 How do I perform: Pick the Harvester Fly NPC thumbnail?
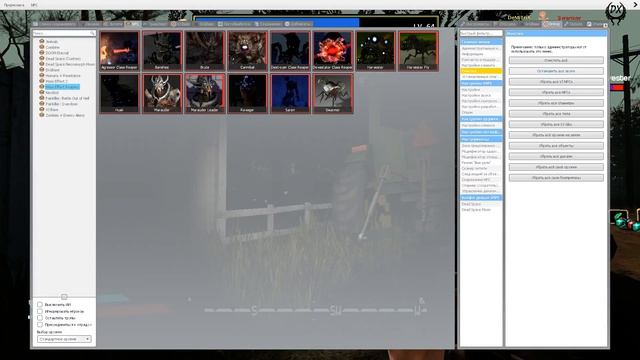click(x=418, y=51)
